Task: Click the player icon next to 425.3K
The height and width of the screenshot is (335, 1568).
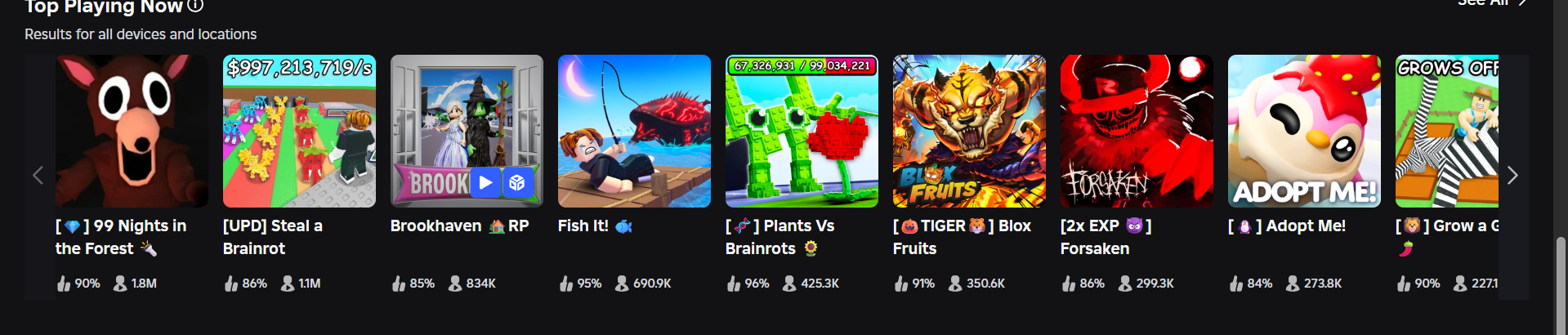Action: coord(789,284)
